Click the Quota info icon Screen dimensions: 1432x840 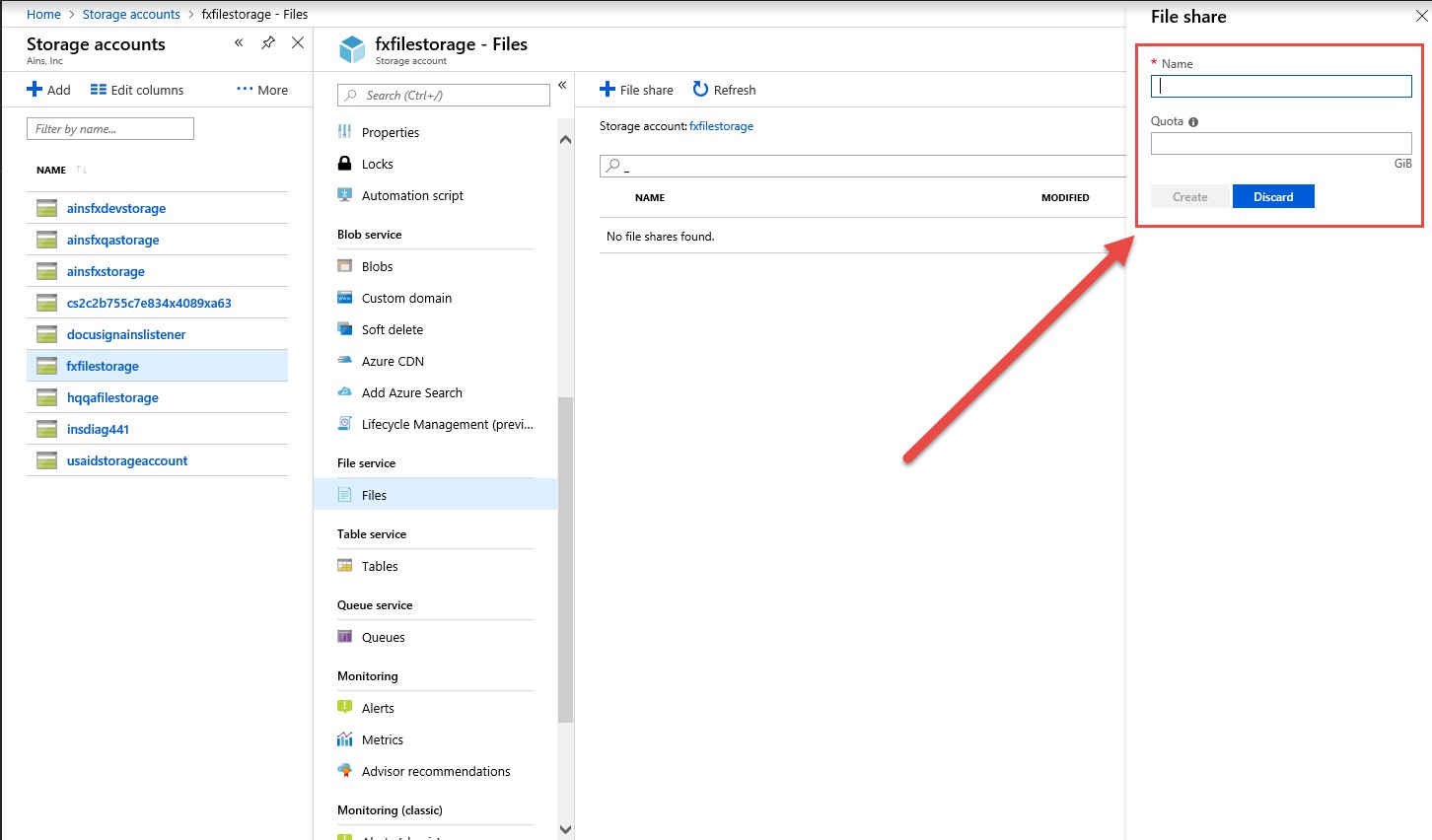(x=1193, y=122)
